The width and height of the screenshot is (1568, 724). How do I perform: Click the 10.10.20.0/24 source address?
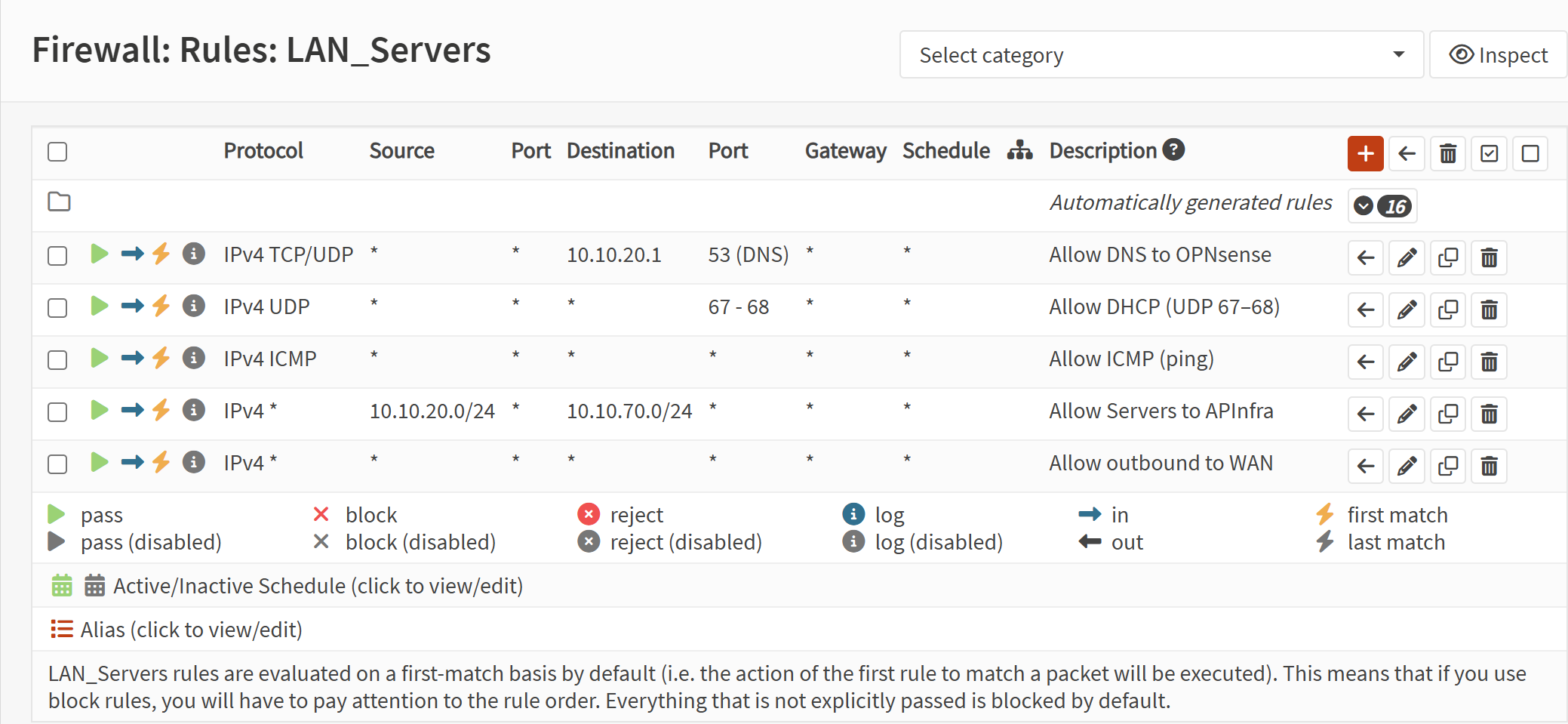432,411
